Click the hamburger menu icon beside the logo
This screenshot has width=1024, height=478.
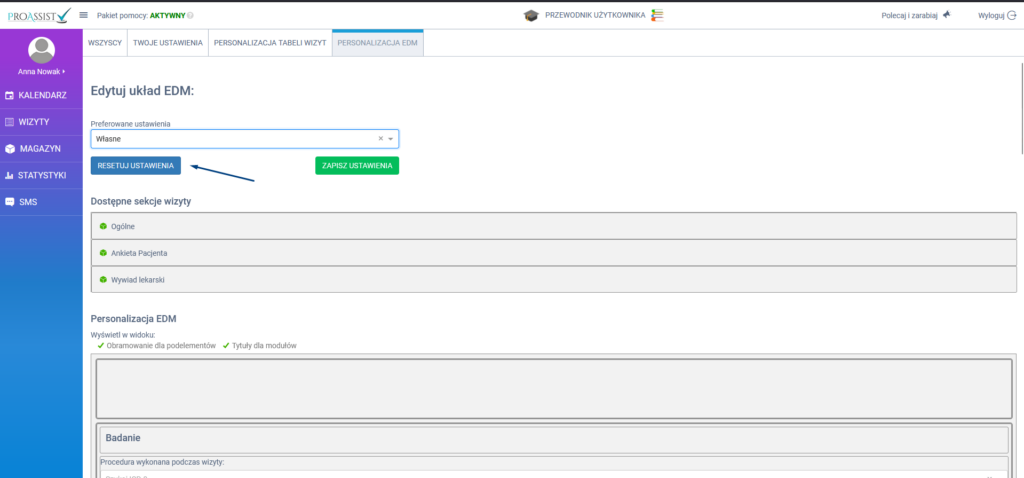(x=84, y=15)
